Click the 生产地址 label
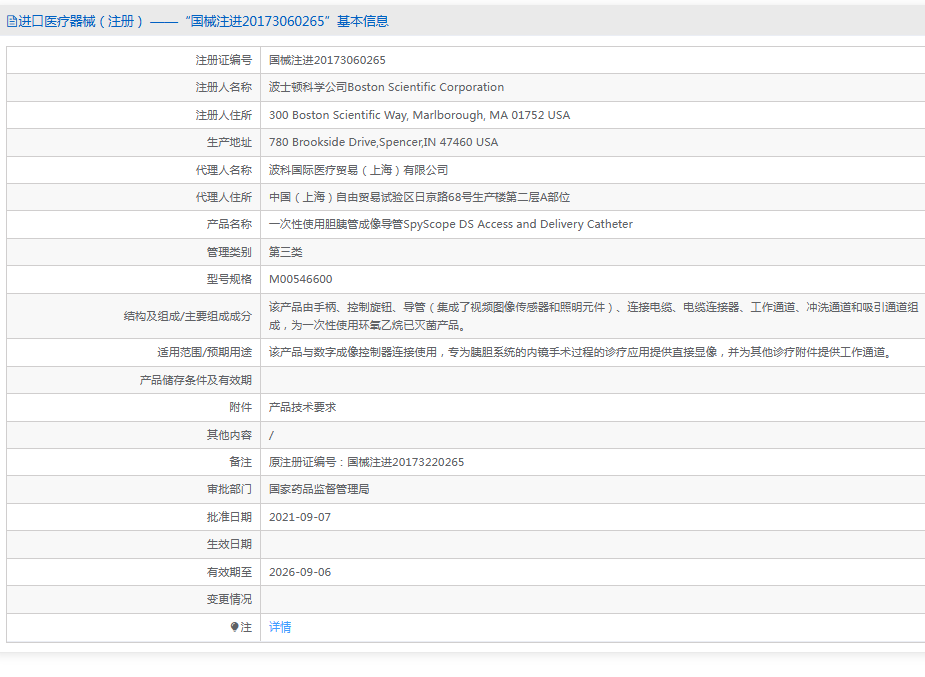 pyautogui.click(x=229, y=142)
